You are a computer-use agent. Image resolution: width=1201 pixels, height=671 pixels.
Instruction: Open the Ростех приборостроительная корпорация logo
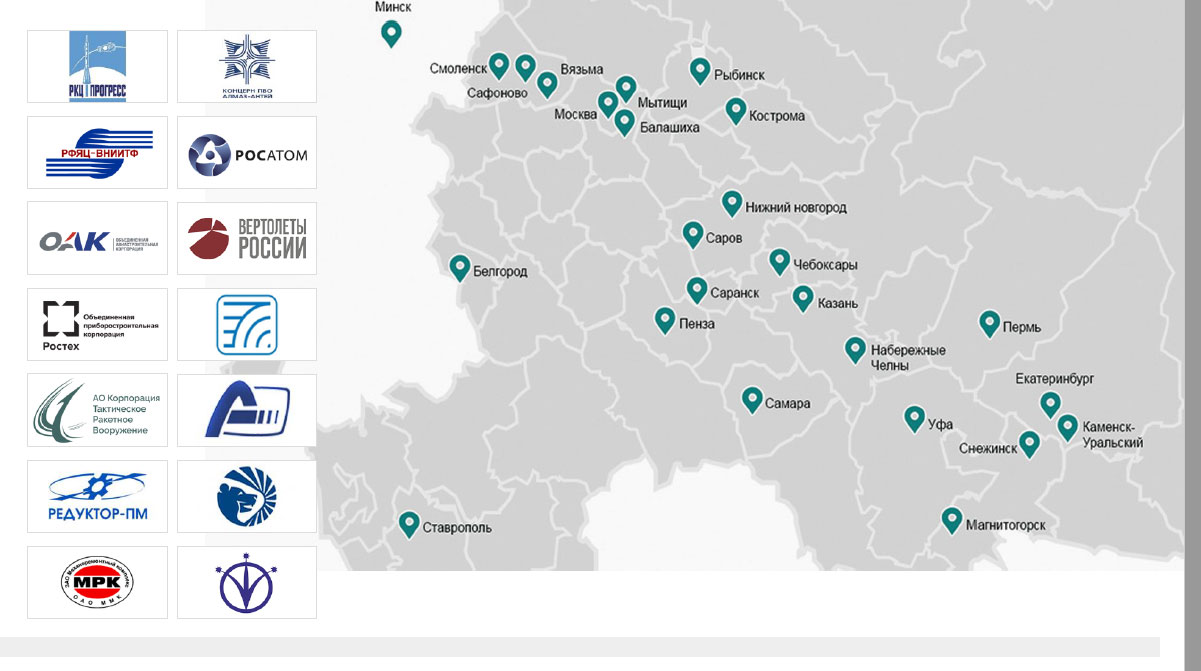coord(97,324)
